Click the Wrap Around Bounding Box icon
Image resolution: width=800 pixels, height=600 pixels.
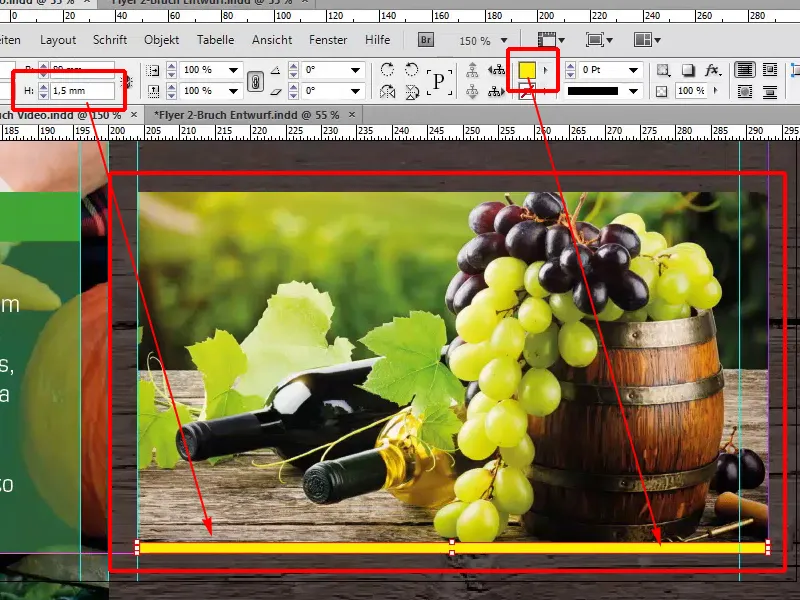coord(770,69)
